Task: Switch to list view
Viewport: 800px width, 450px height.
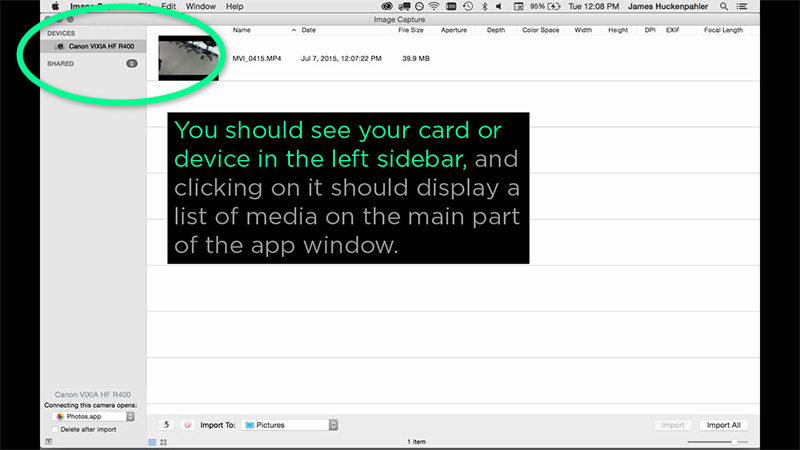Action: click(x=152, y=442)
